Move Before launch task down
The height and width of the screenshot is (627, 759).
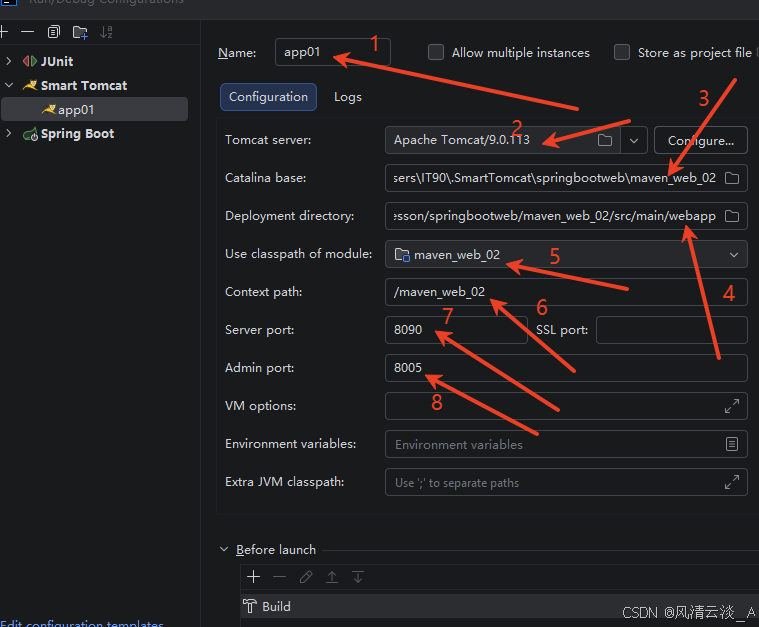pos(358,577)
